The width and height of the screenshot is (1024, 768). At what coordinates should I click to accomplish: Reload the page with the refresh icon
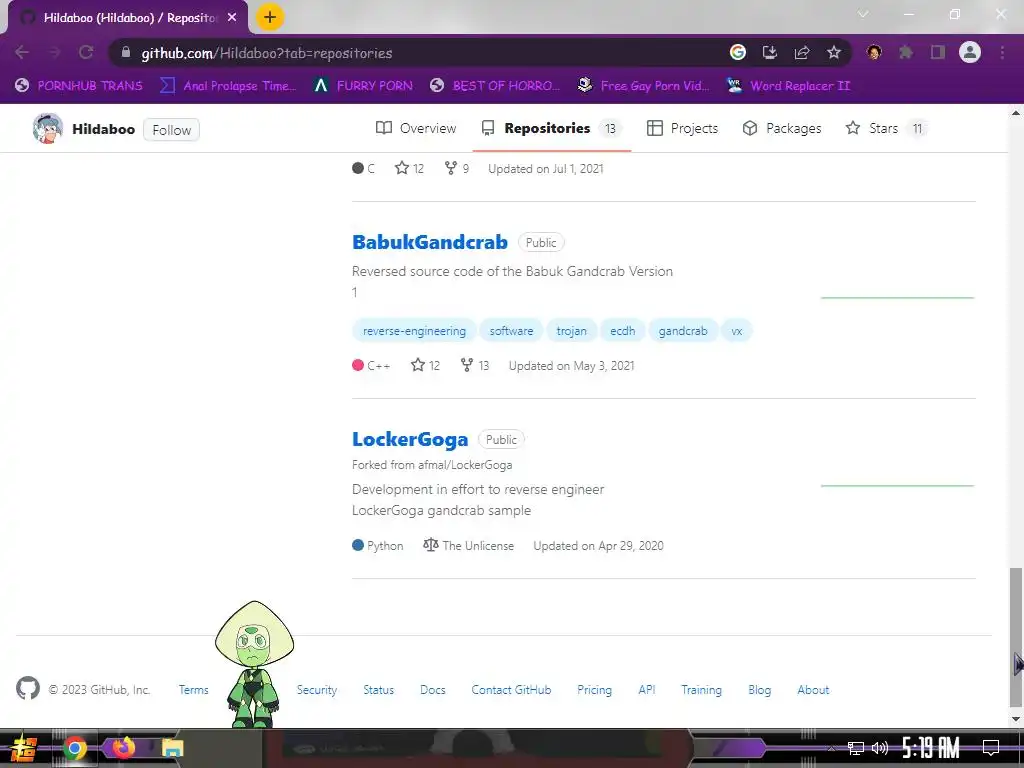[x=86, y=52]
